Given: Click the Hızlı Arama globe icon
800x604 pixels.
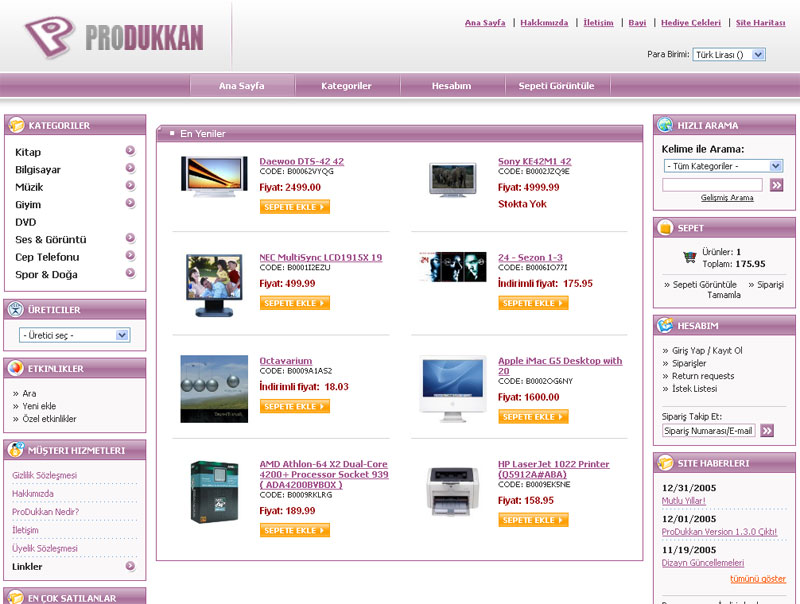Looking at the screenshot, I should point(665,124).
